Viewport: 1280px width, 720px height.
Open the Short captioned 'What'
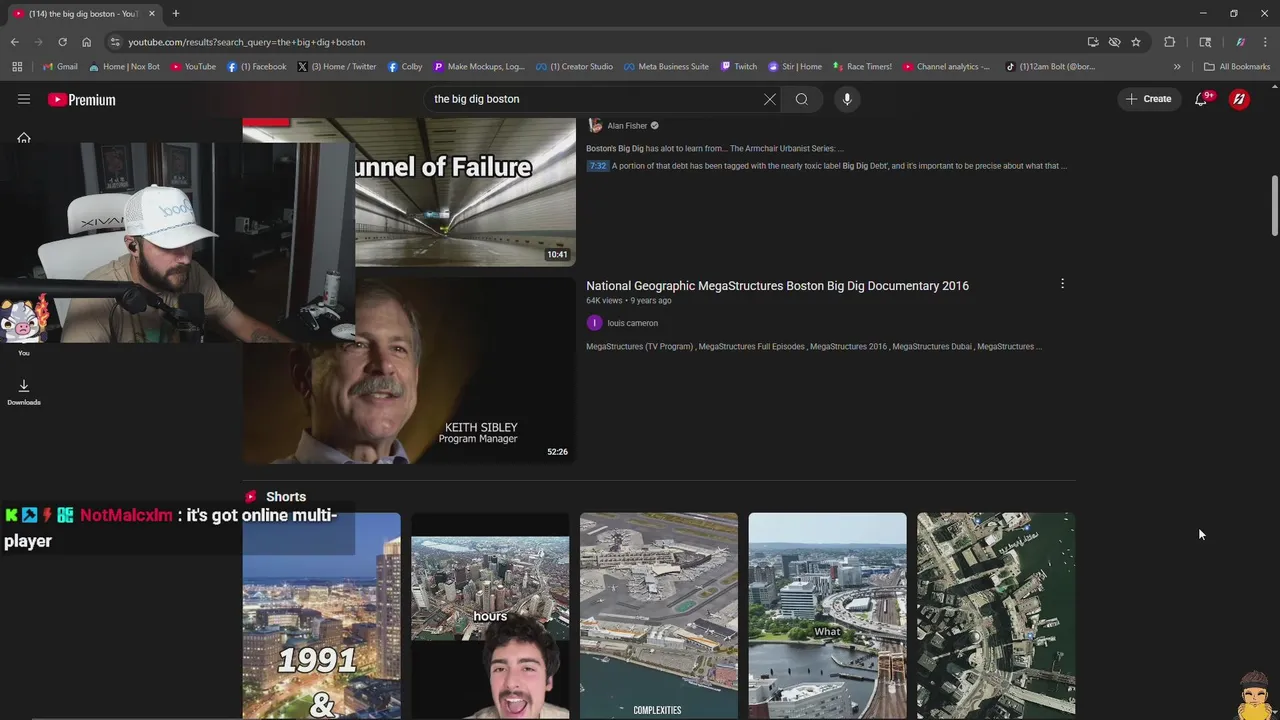pyautogui.click(x=827, y=616)
